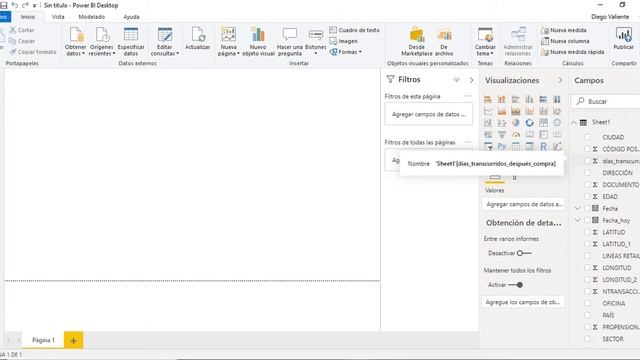Select the map globe visualization
This screenshot has width=640, height=360.
click(x=557, y=123)
